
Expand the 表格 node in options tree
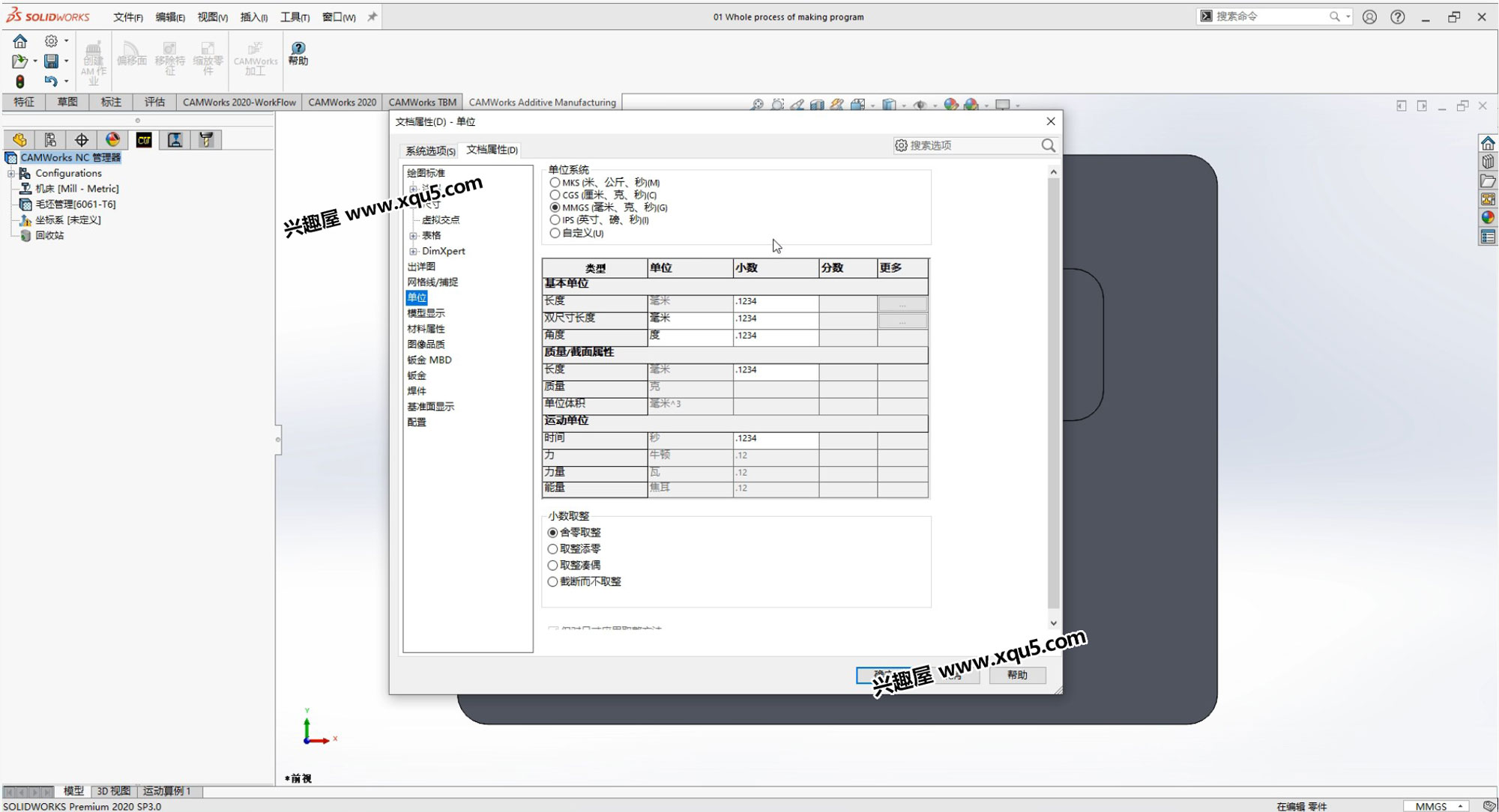[413, 235]
